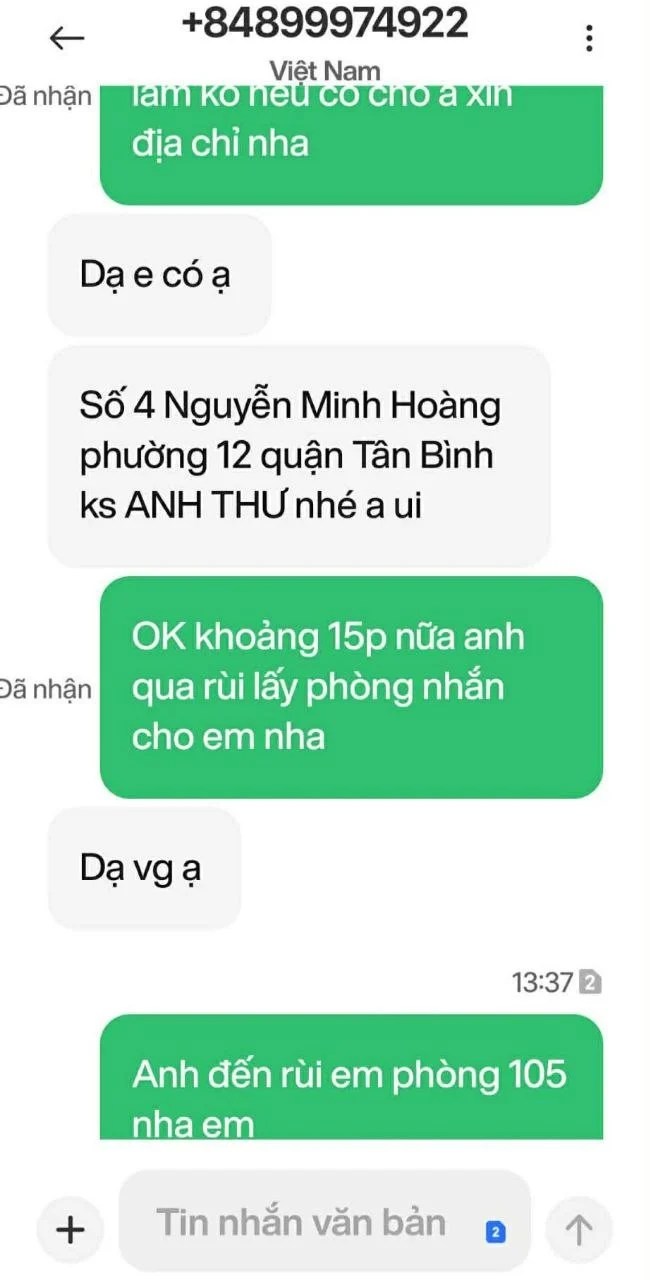Tap the plus attachment button

coord(70,1229)
